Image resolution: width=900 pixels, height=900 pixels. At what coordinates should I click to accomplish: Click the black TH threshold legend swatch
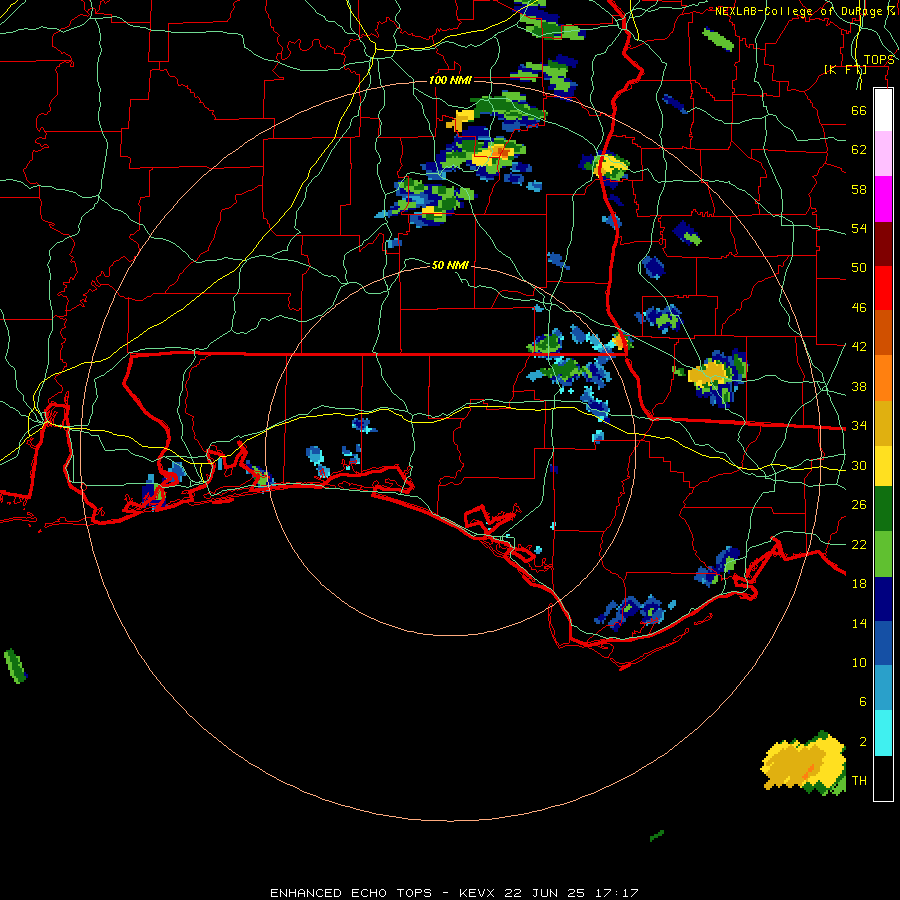[x=883, y=778]
